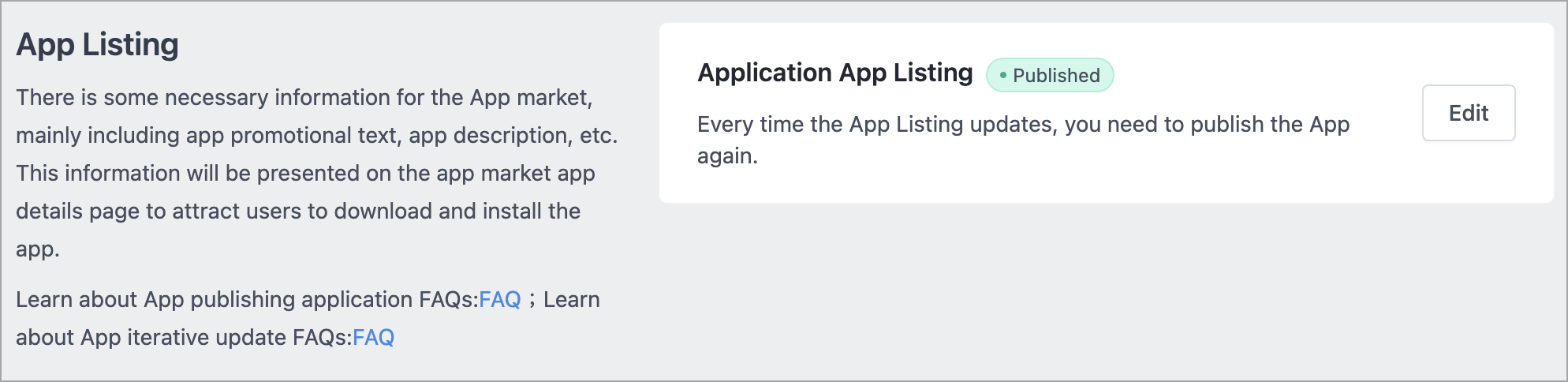Click 'Learn about App publishing application FAQs' text
Viewport: 1568px width, 382px height.
pos(248,300)
